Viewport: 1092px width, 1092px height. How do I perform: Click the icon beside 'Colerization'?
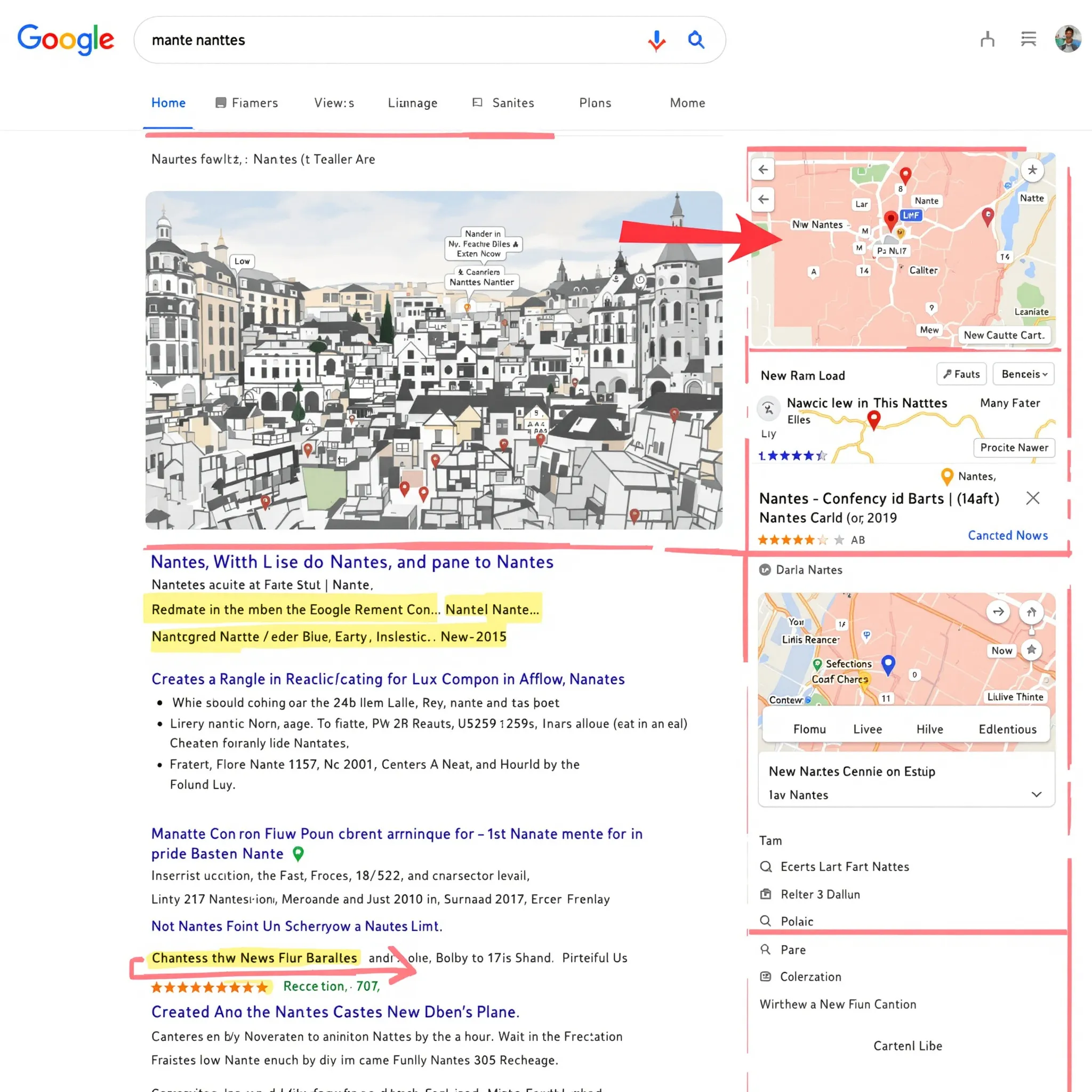point(766,977)
